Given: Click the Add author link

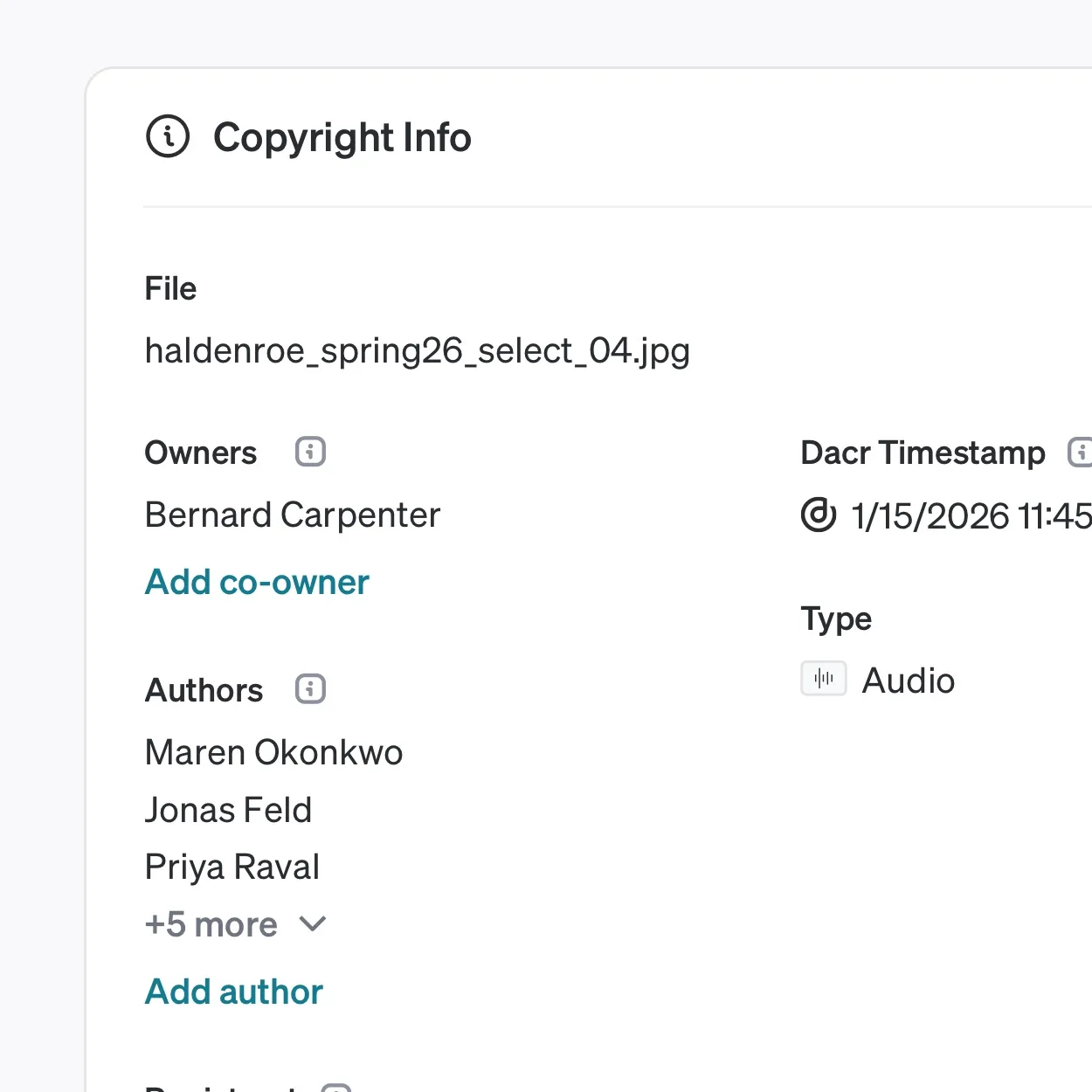Looking at the screenshot, I should [x=234, y=992].
